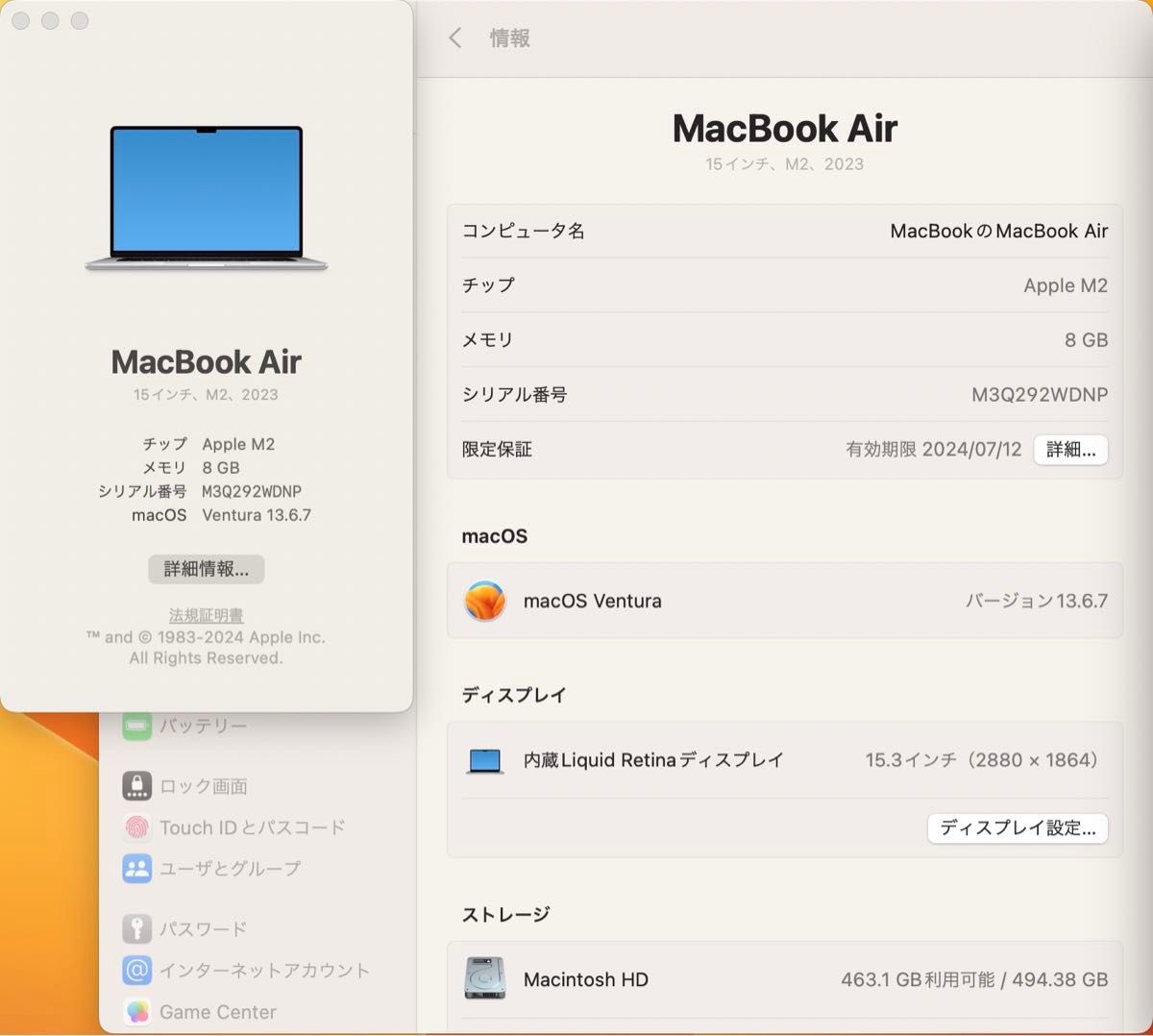1153x1036 pixels.
Task: Click the macOS Ventura row label
Action: click(x=593, y=601)
